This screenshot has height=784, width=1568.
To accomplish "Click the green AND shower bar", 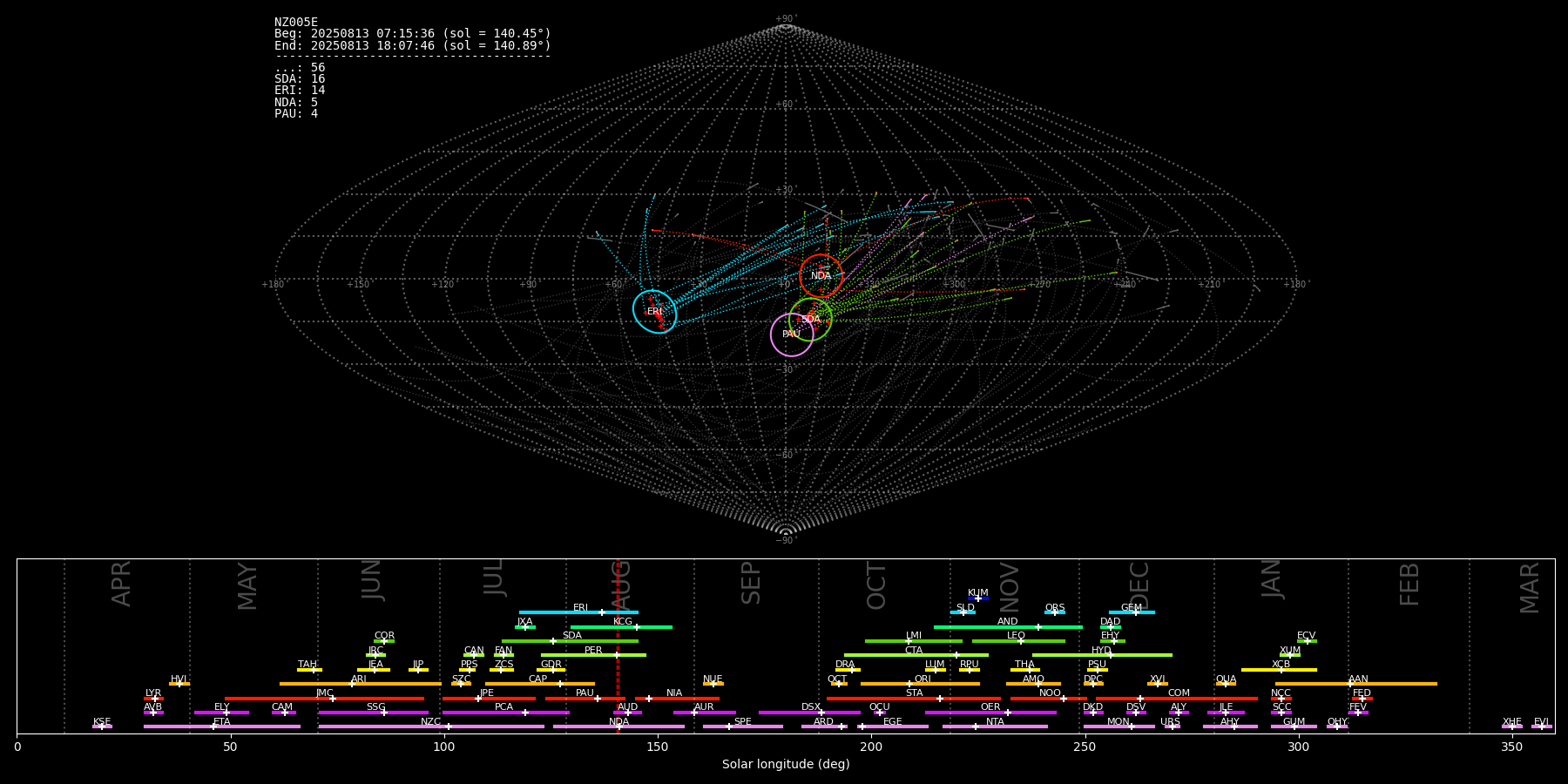I will (x=1008, y=627).
